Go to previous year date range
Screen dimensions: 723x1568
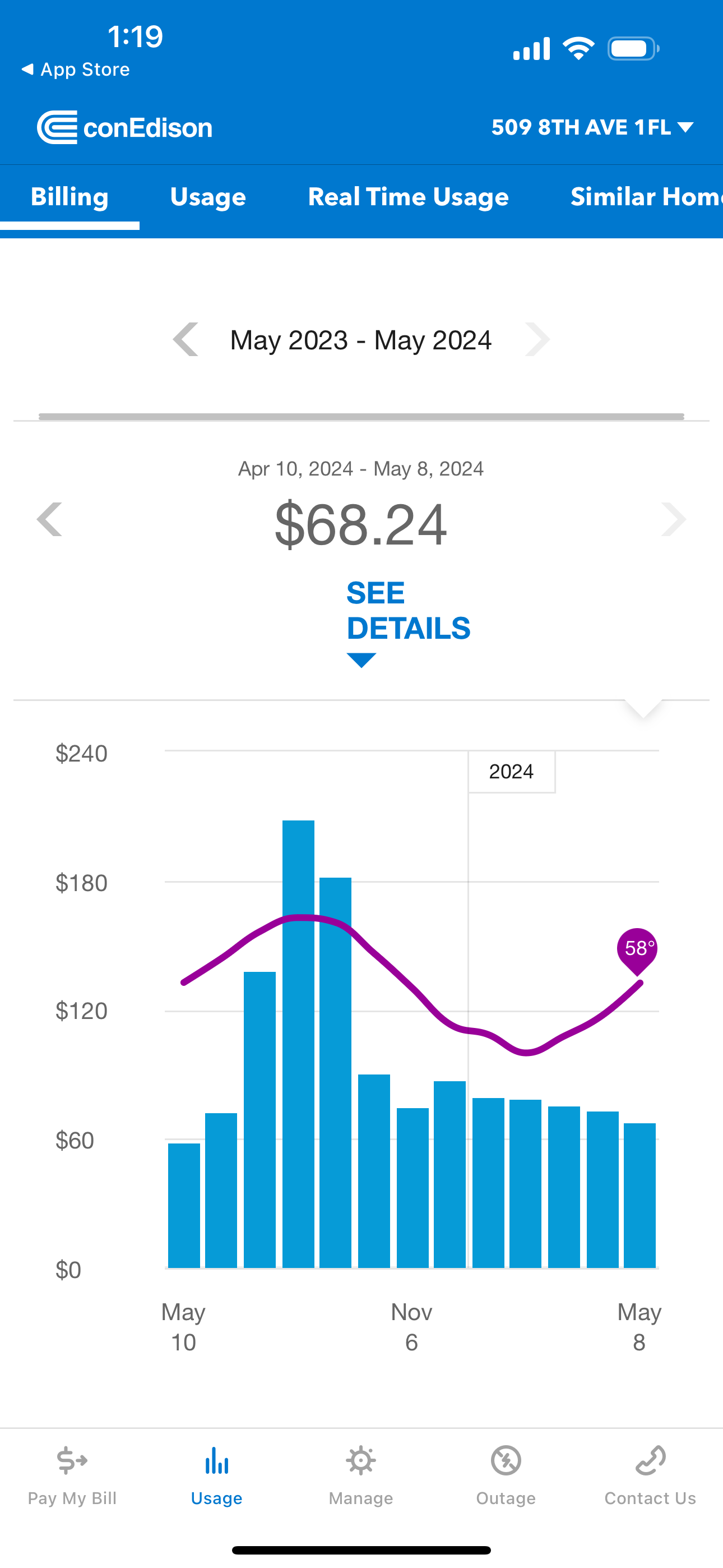(186, 339)
